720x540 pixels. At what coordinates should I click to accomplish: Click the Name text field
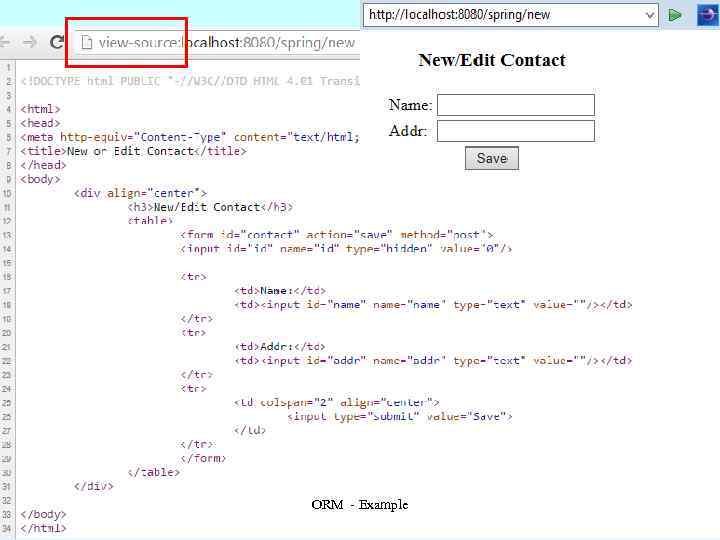pos(516,105)
